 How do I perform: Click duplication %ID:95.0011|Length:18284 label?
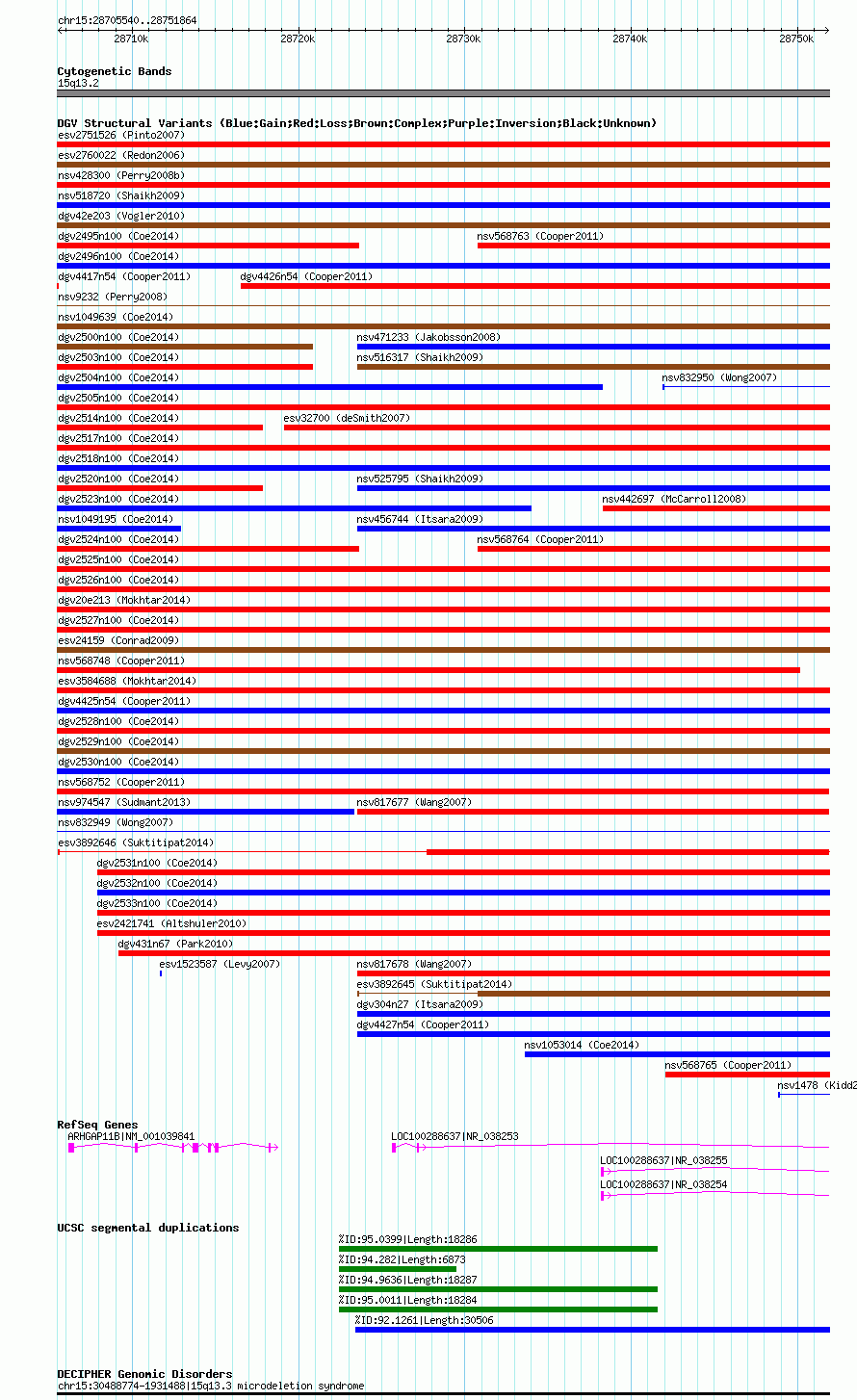(x=407, y=1300)
